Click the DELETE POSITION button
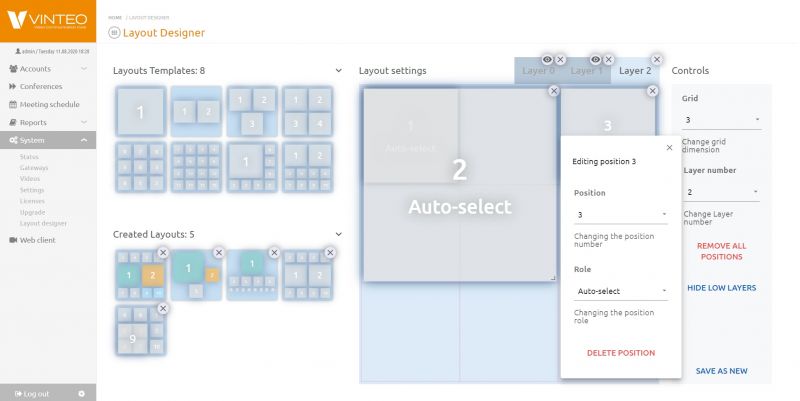 (620, 353)
